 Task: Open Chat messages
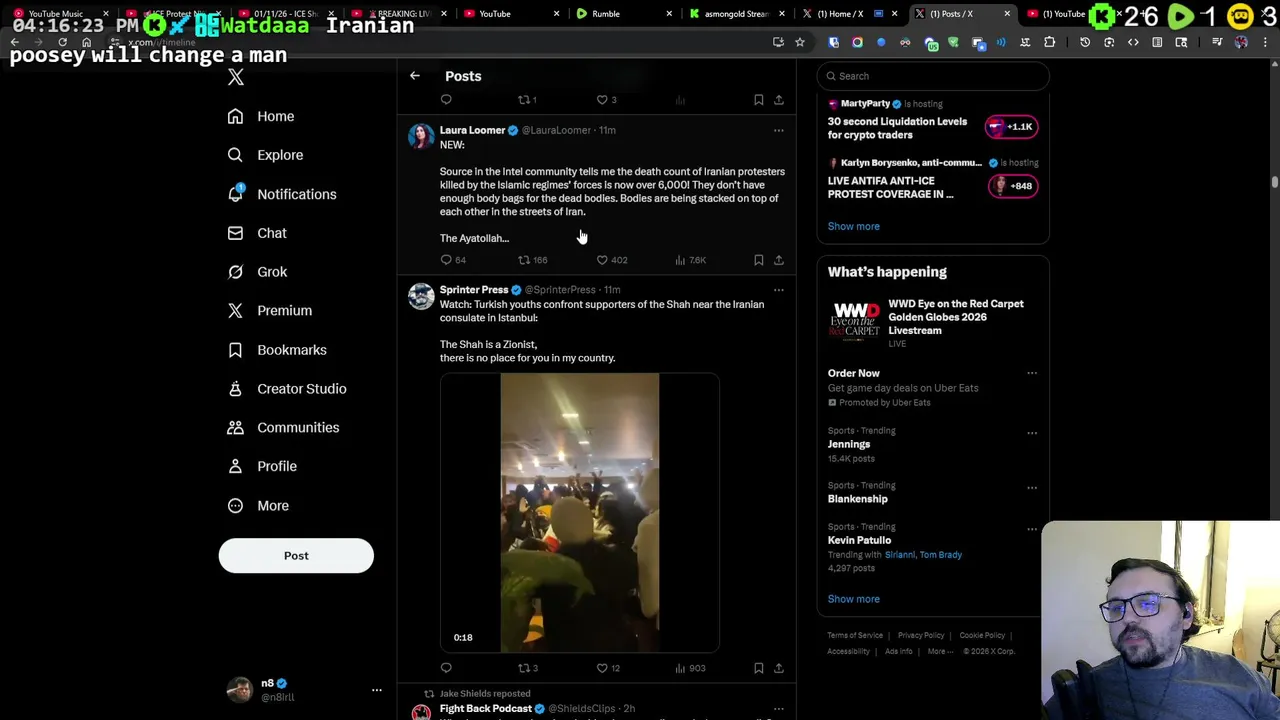coord(257,233)
